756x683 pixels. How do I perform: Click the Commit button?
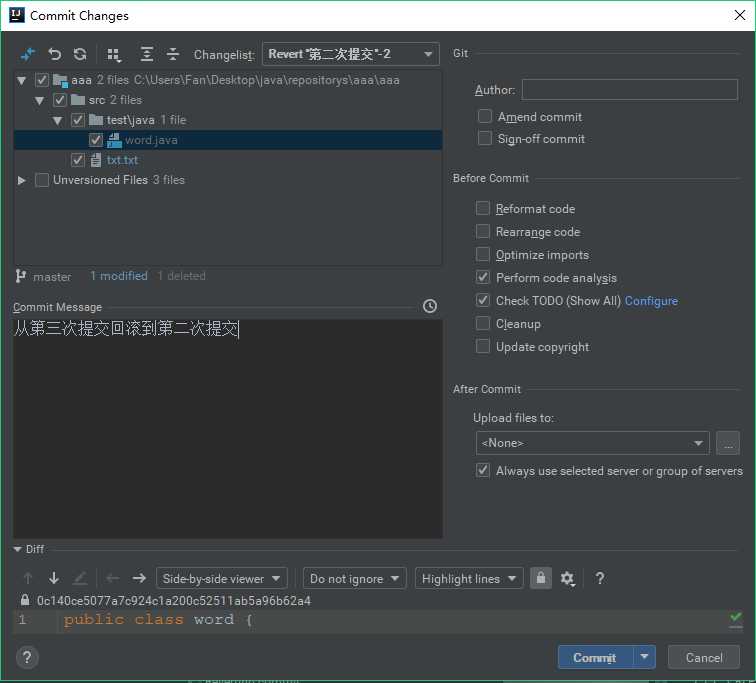coord(595,657)
